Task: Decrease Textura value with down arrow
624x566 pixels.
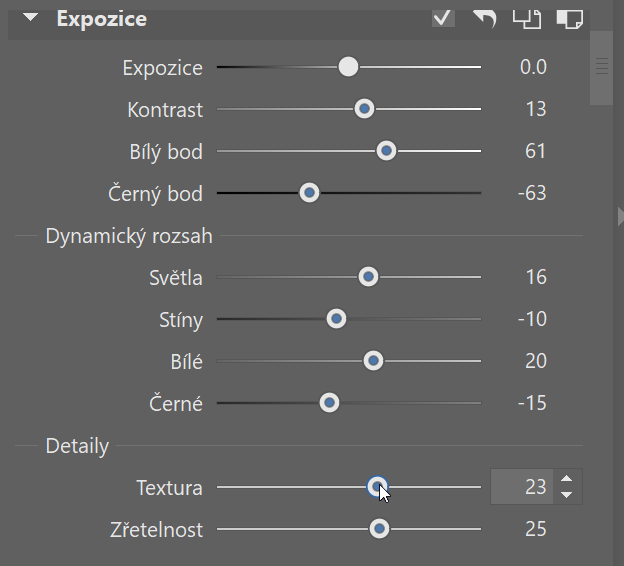Action: click(567, 495)
